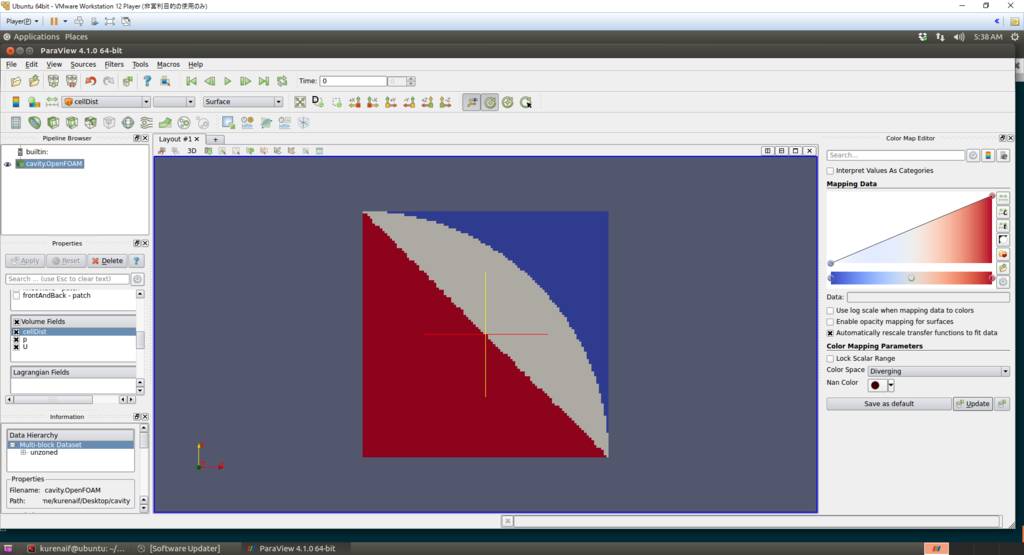The height and width of the screenshot is (555, 1024).
Task: Set view direction to -Z
Action: (x=445, y=102)
